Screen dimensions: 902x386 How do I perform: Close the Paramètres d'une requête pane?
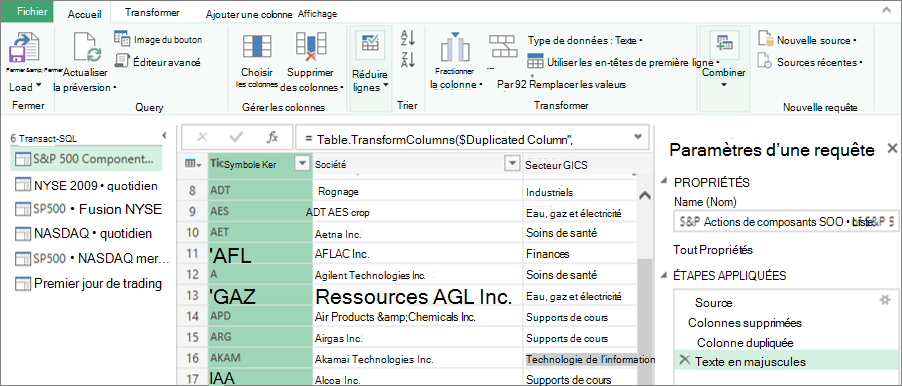(892, 148)
